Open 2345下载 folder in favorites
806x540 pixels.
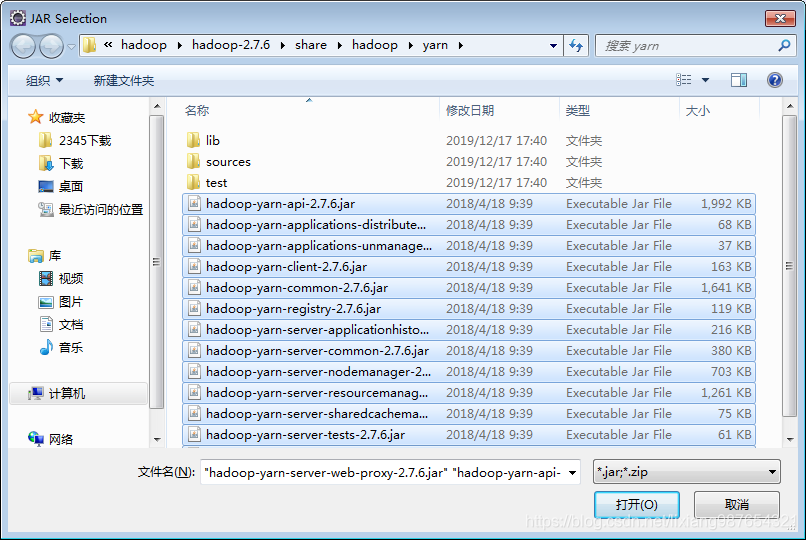click(75, 140)
